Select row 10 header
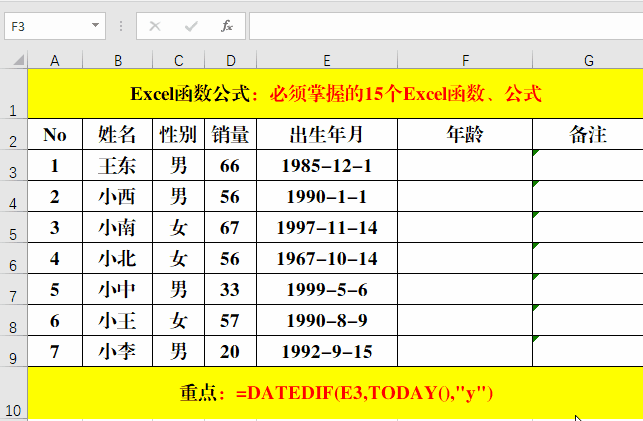 tap(14, 393)
